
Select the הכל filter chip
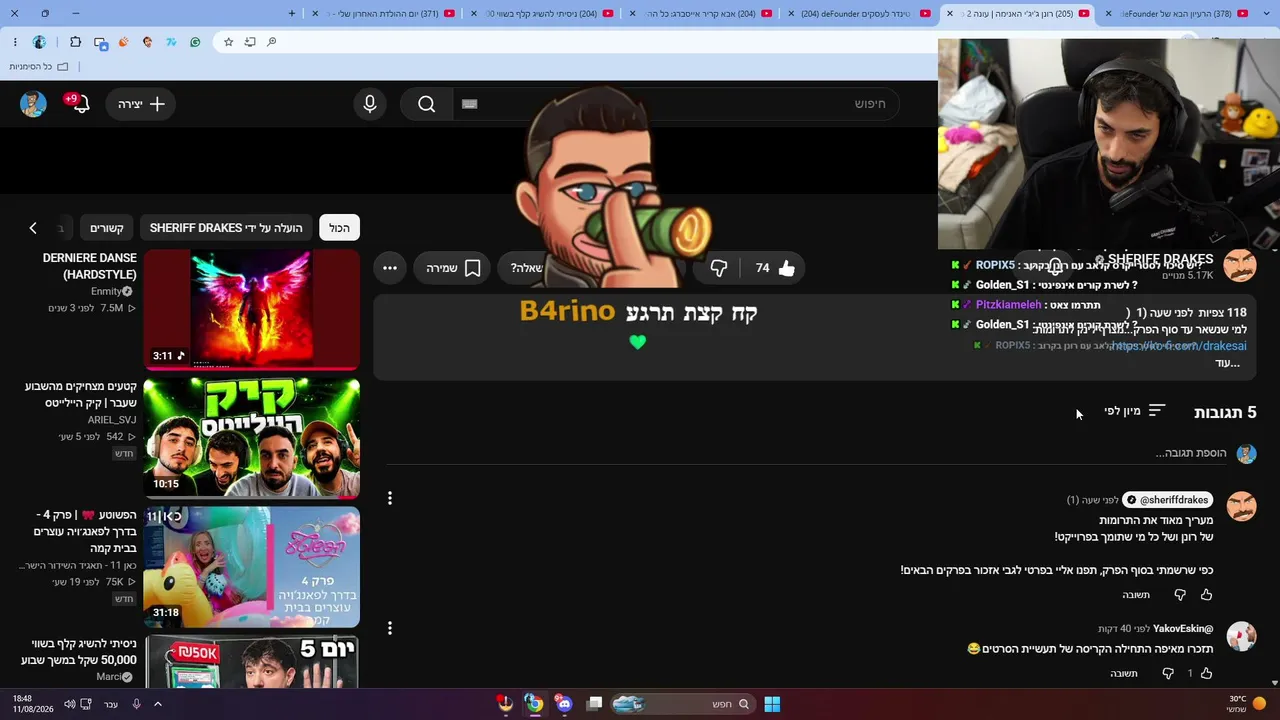point(340,228)
